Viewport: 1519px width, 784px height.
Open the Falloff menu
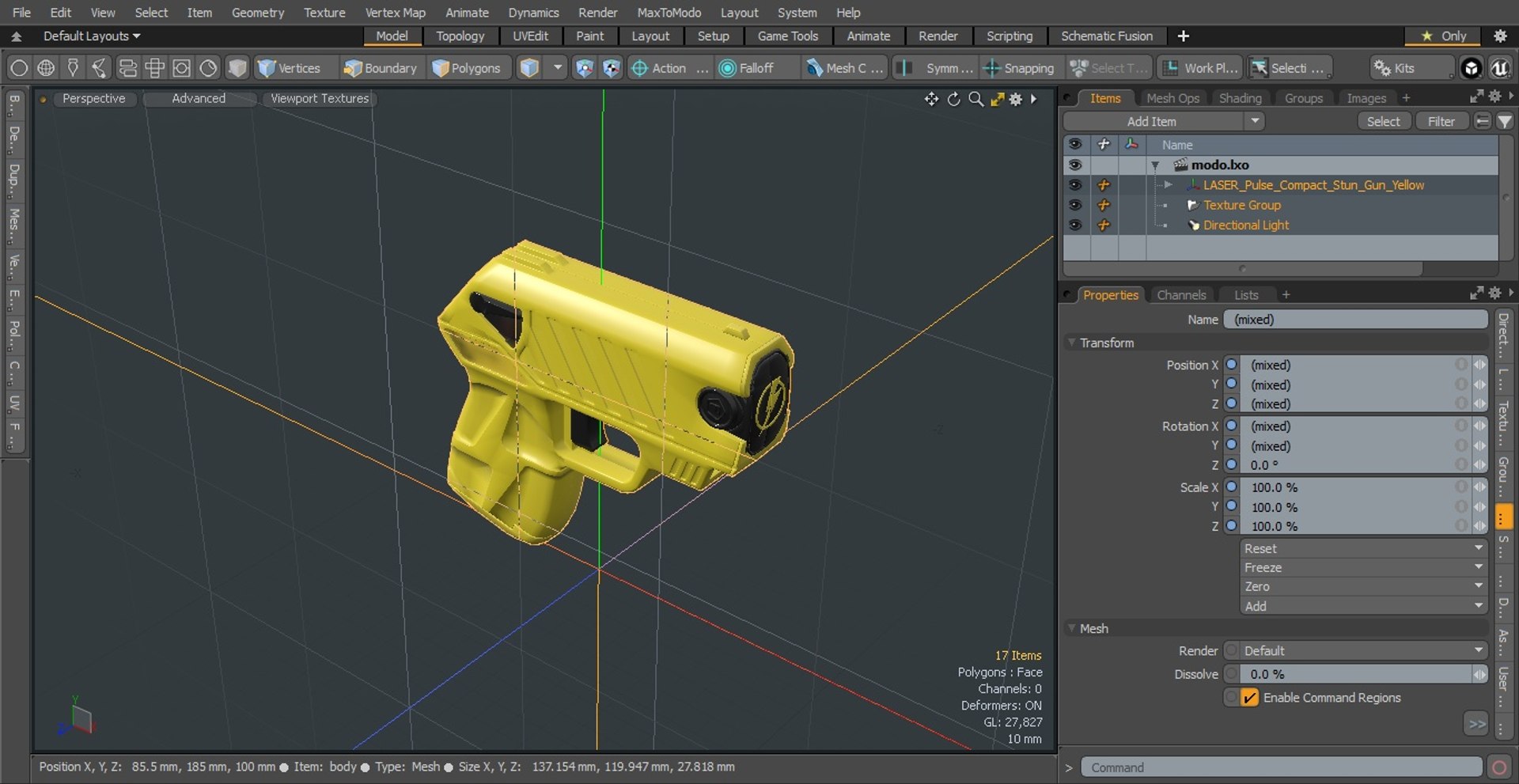point(756,68)
